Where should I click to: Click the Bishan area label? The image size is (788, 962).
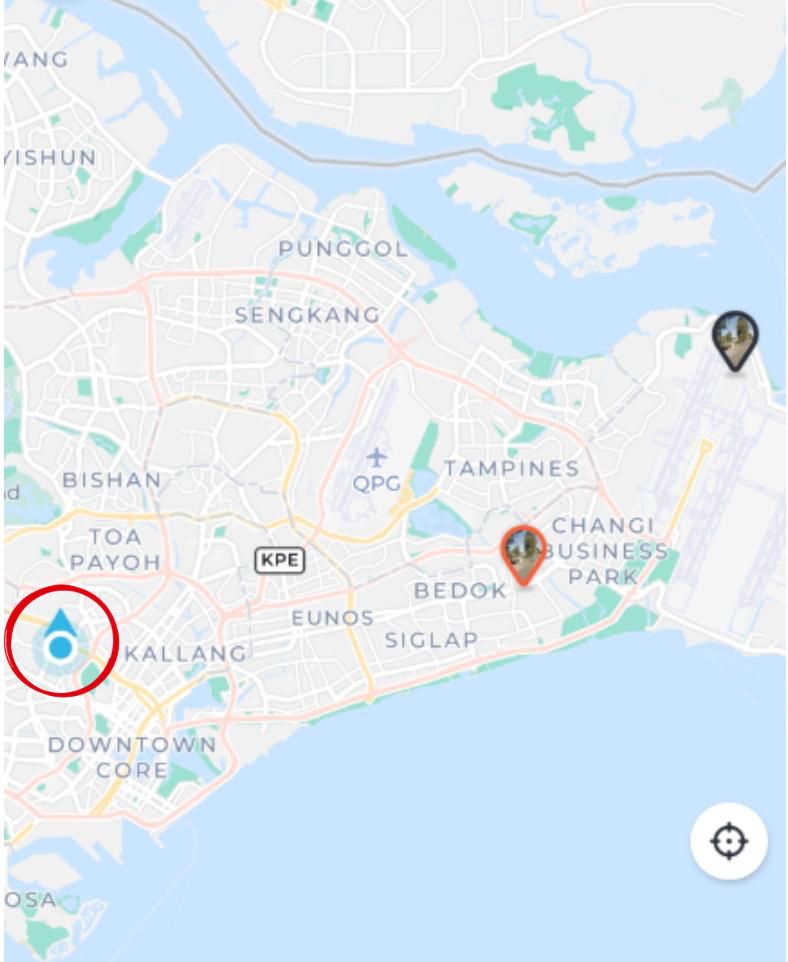(x=112, y=480)
